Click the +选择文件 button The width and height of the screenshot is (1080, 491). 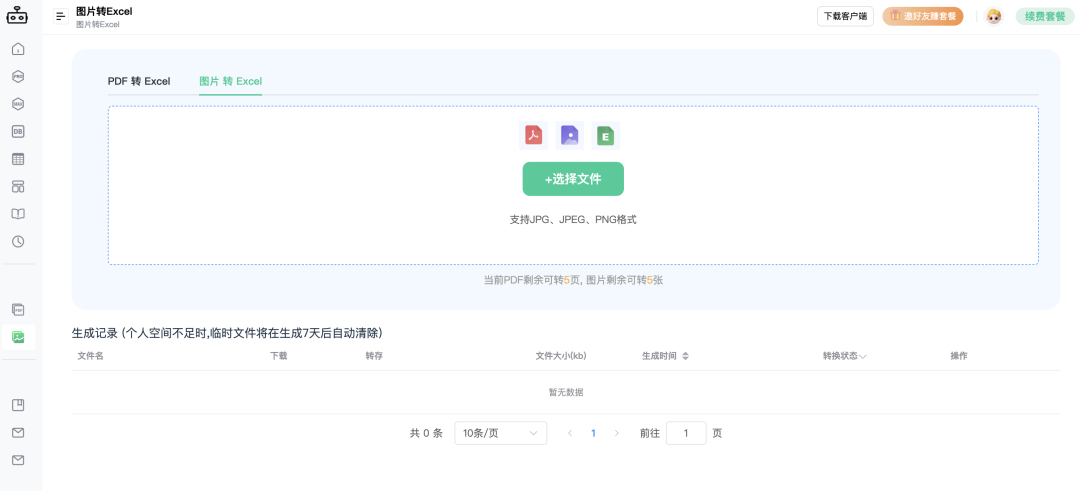[x=573, y=179]
